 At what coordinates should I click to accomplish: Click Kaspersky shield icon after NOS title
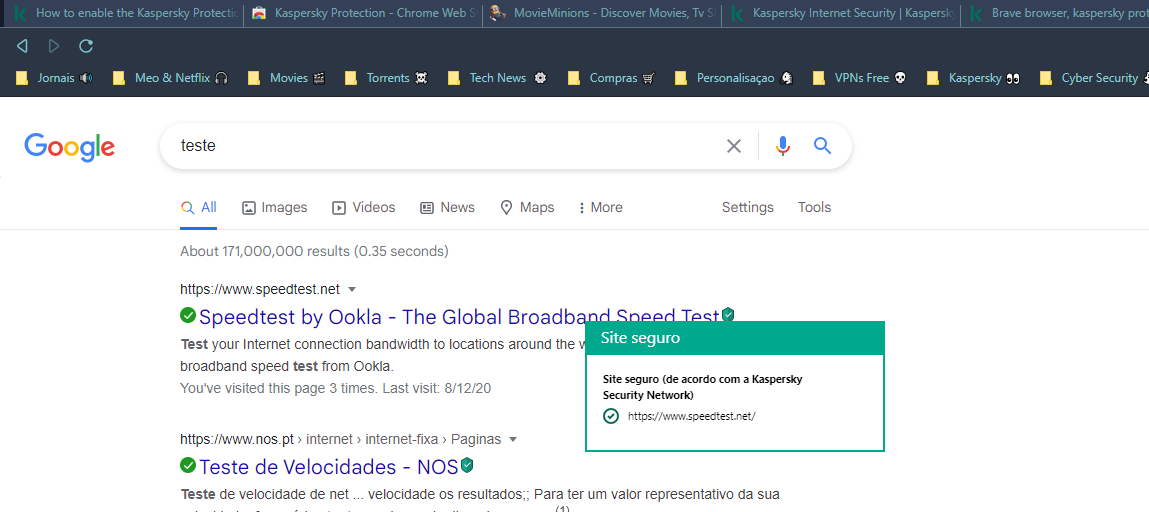467,464
